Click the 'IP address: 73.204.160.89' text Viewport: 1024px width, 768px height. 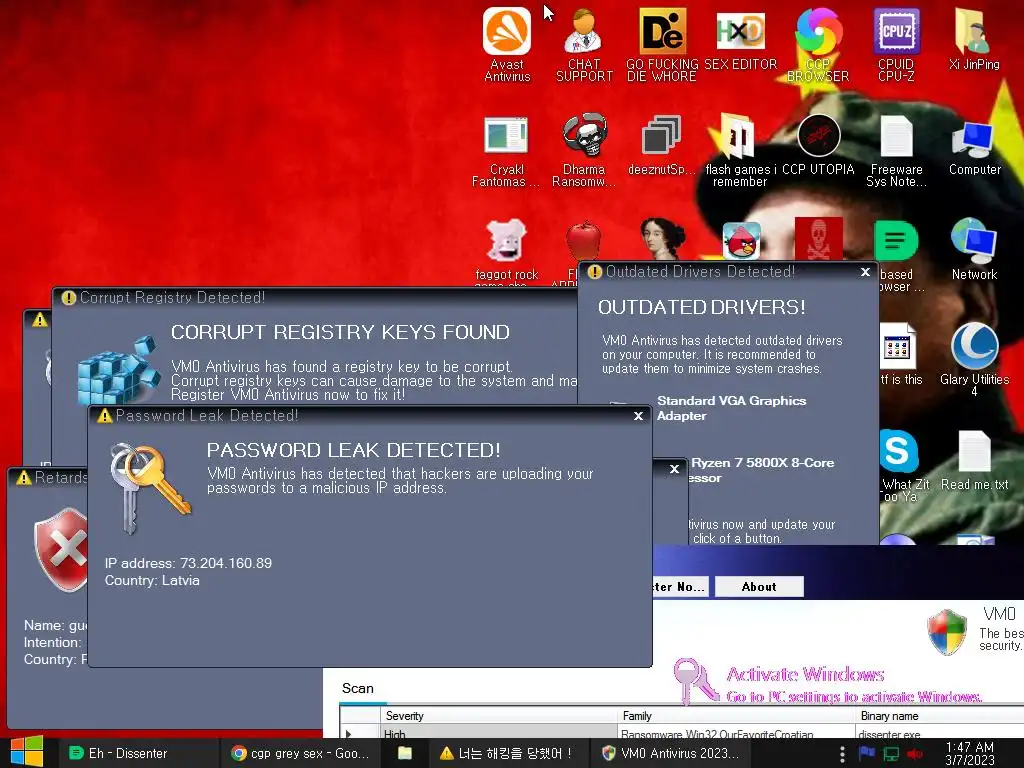tap(188, 563)
